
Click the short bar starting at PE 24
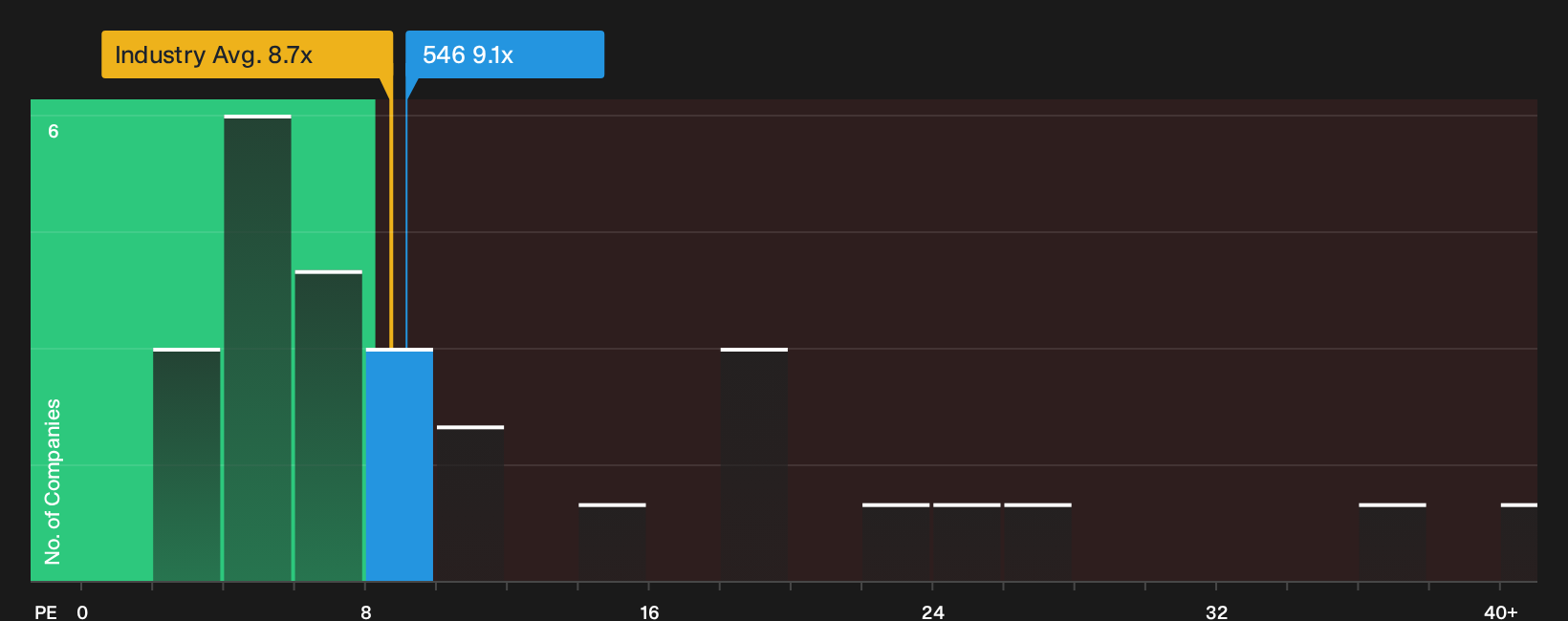pos(967,543)
